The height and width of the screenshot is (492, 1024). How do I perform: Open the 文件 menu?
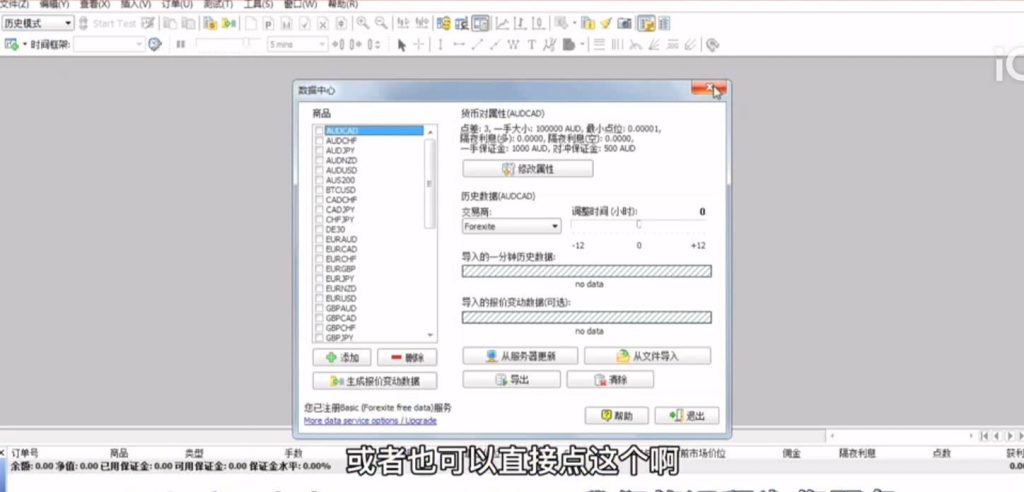(x=14, y=4)
